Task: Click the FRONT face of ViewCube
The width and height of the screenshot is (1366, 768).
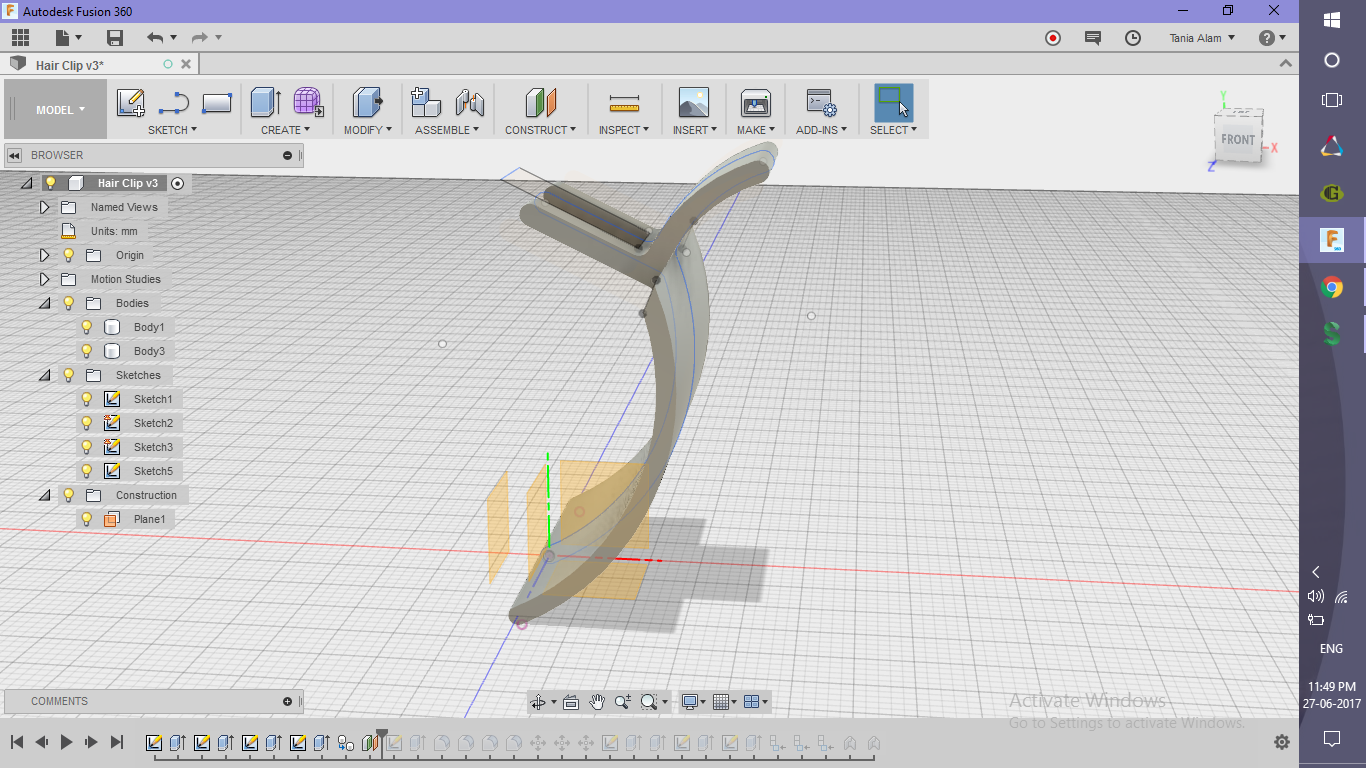Action: click(x=1238, y=139)
